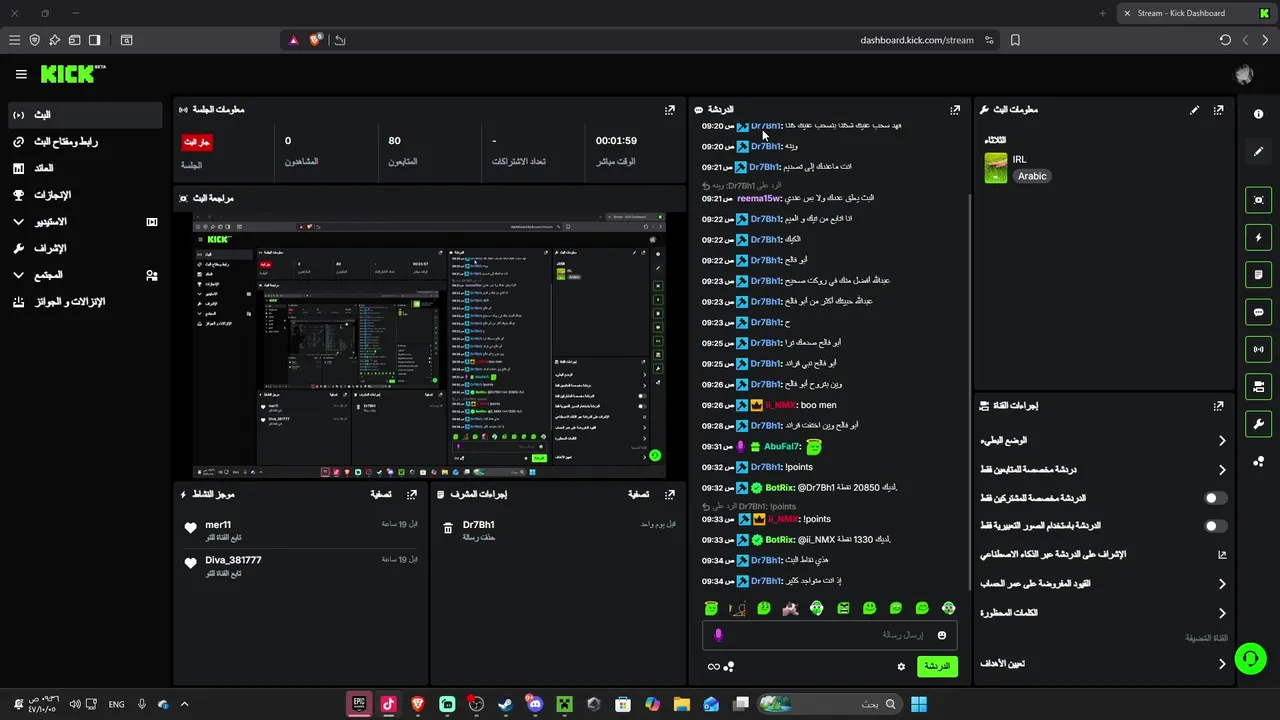
Task: Click the pencil icon in right rail
Action: 1258,152
